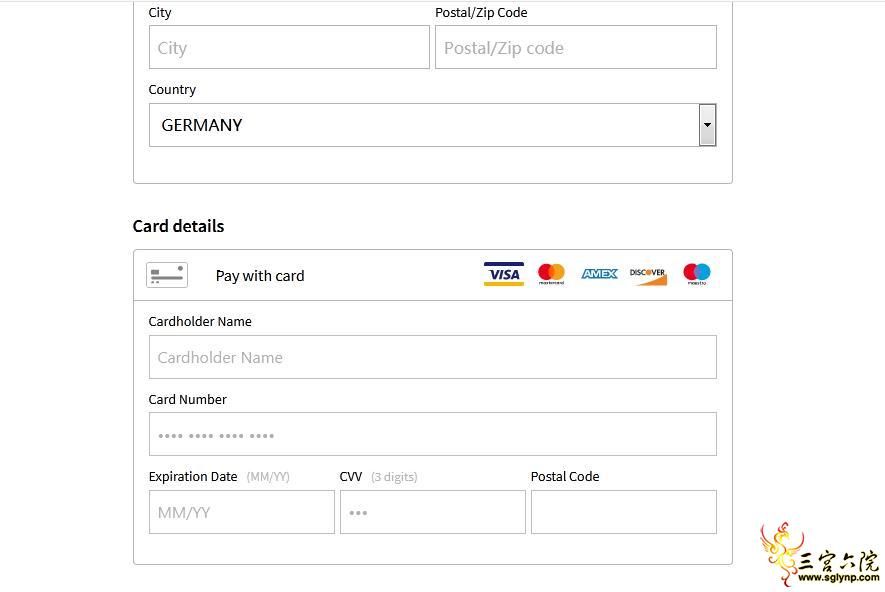This screenshot has width=885, height=592.
Task: Click the Visa card logo
Action: [x=503, y=274]
